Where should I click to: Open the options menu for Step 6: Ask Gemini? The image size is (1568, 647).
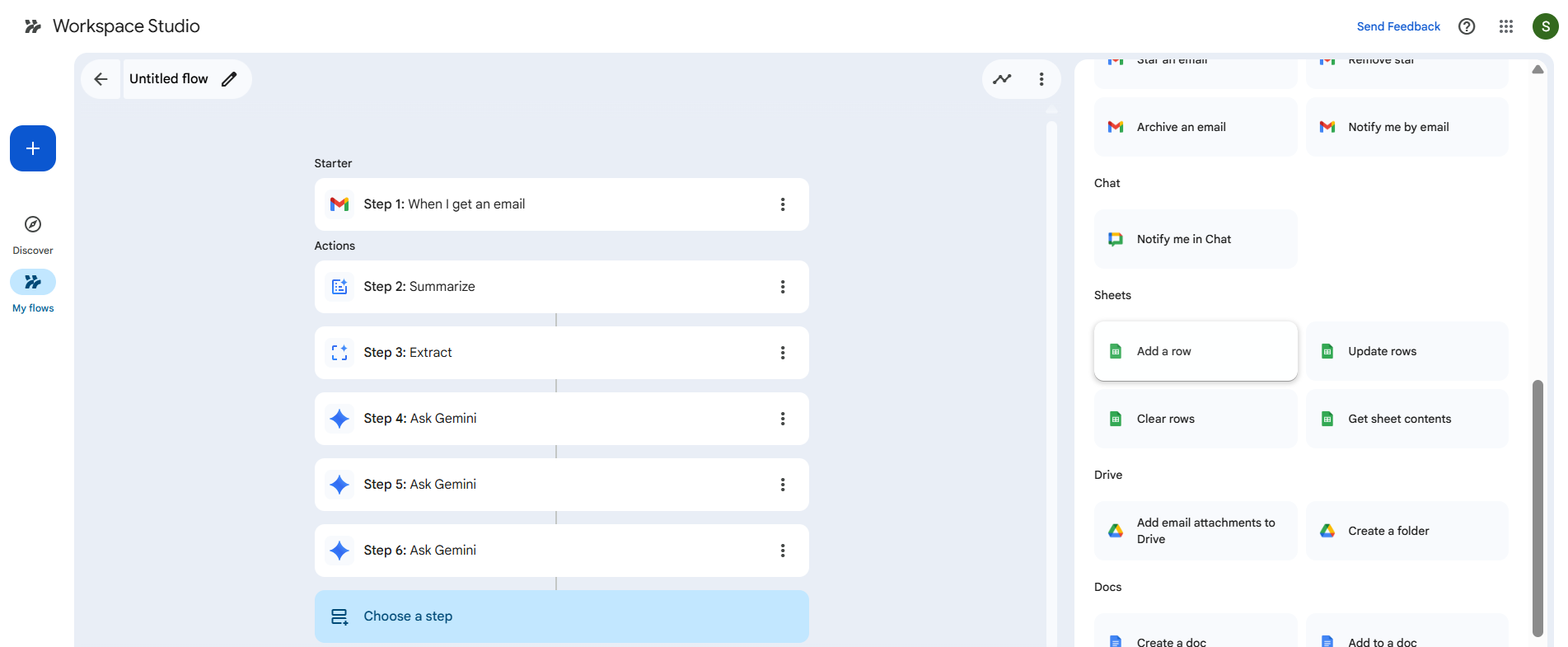[783, 551]
